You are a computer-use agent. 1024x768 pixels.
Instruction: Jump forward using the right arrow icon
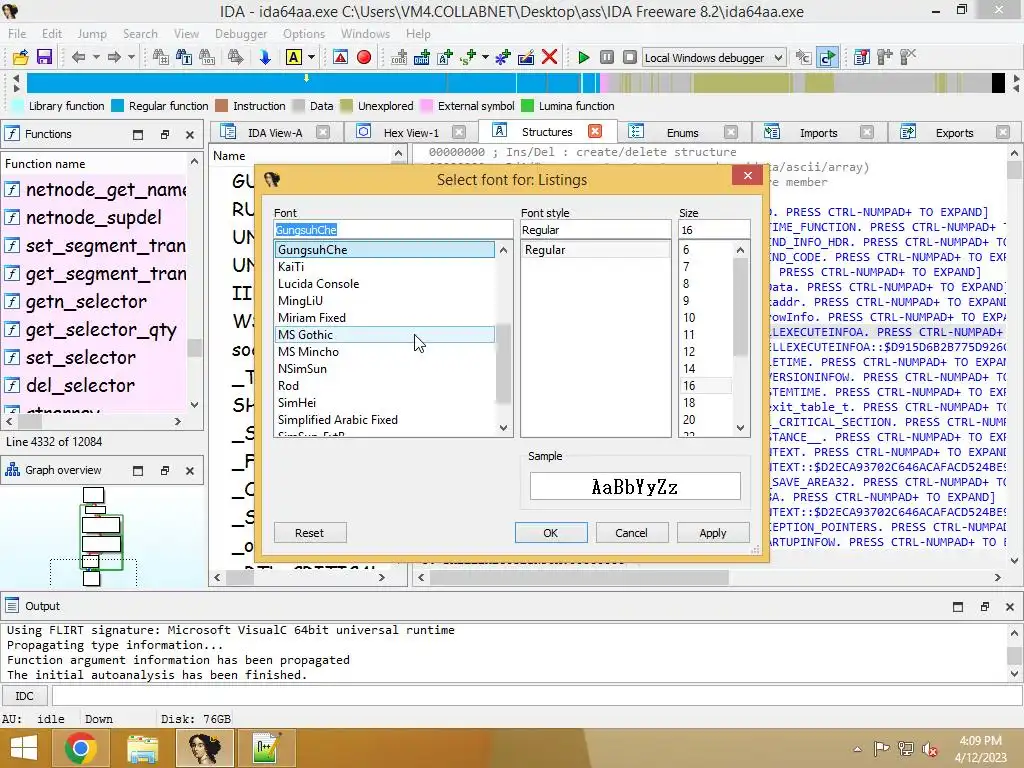point(114,57)
